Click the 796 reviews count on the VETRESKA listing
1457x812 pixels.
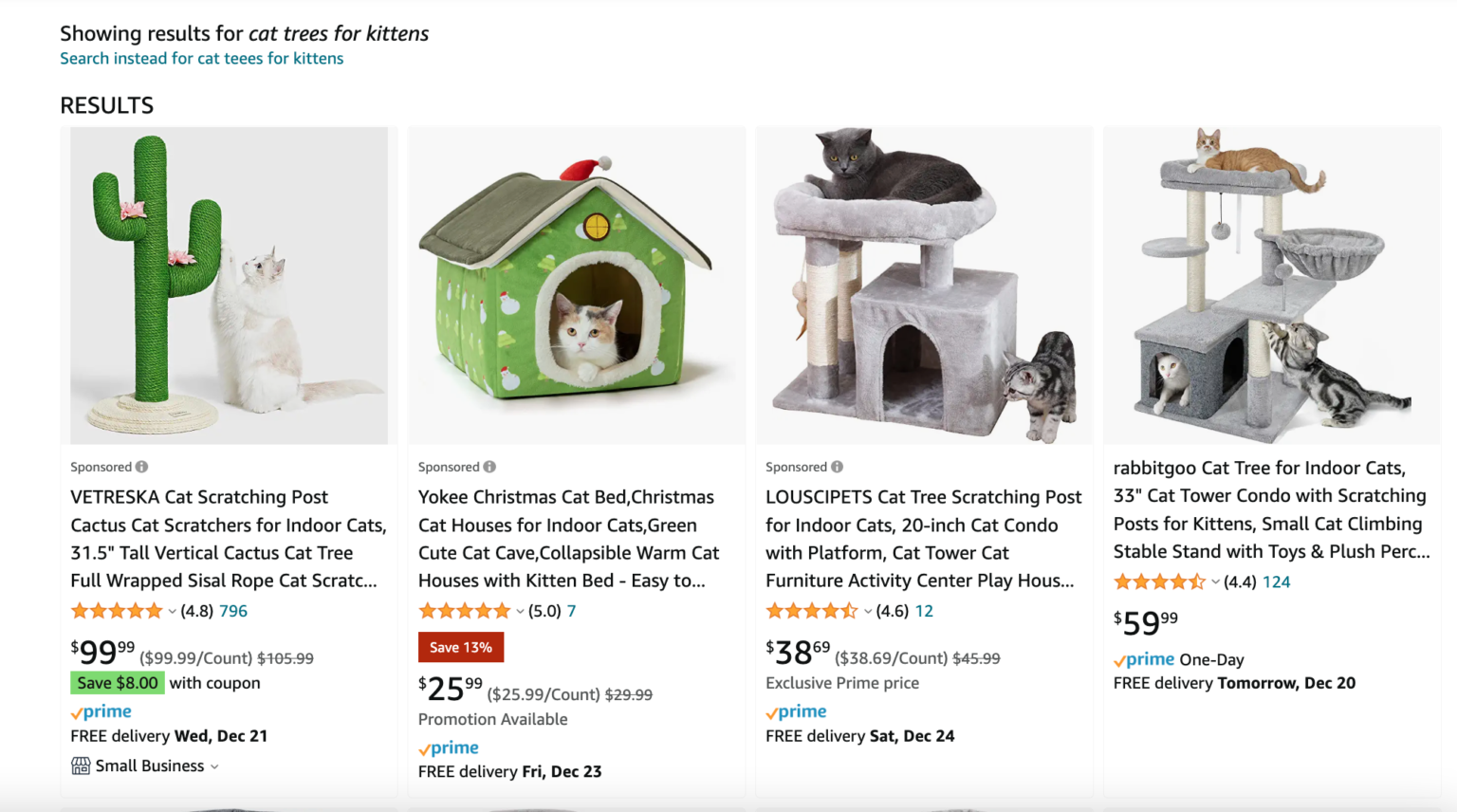point(232,611)
